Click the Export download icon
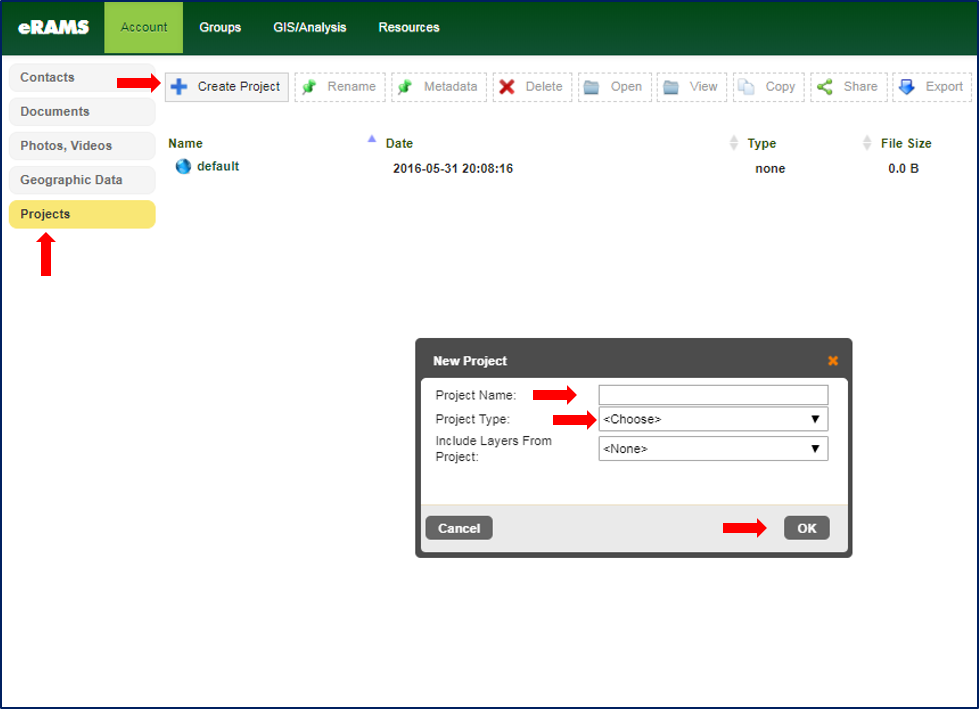This screenshot has width=979, height=709. point(908,87)
